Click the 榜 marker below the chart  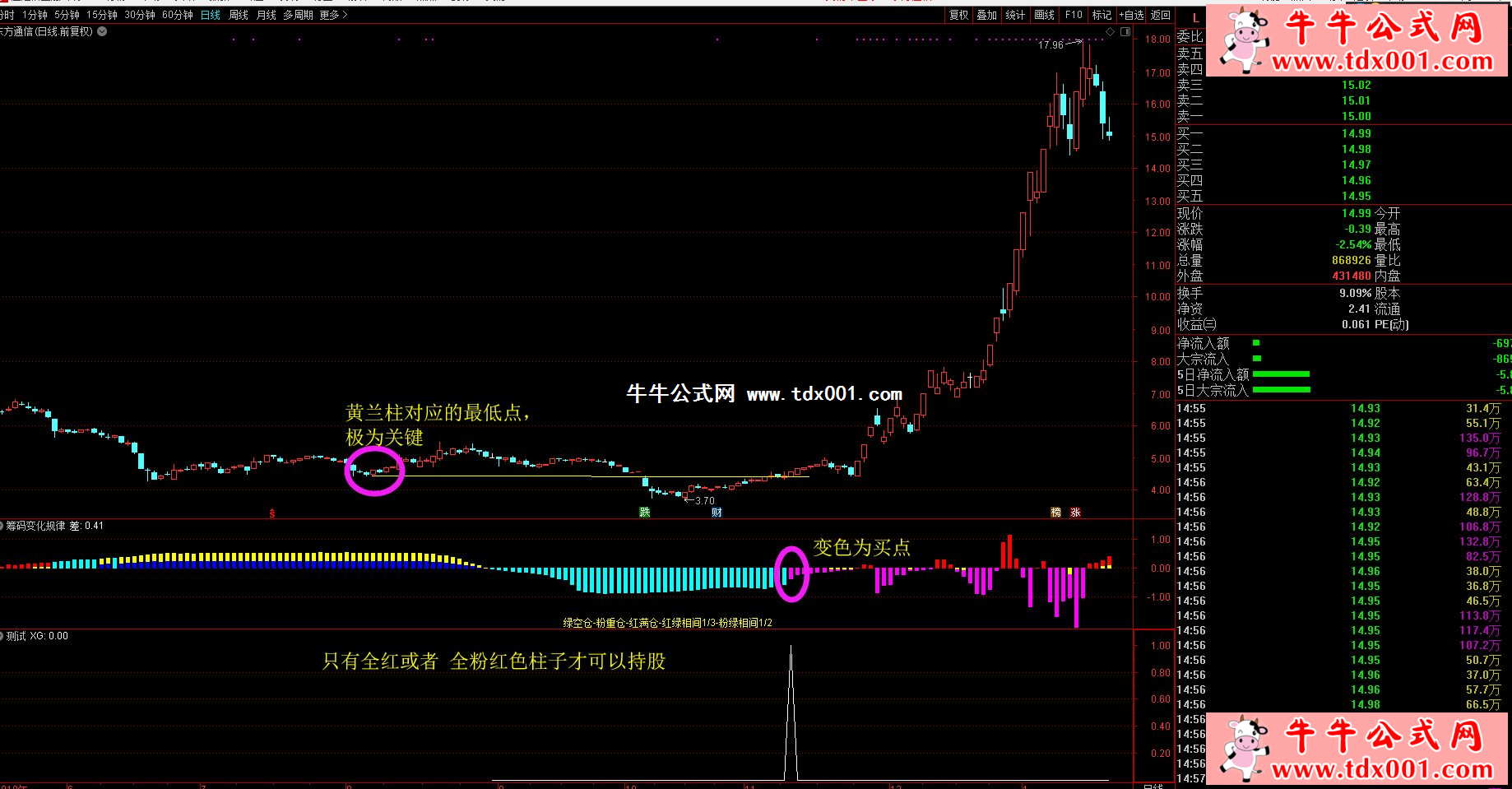[1055, 513]
